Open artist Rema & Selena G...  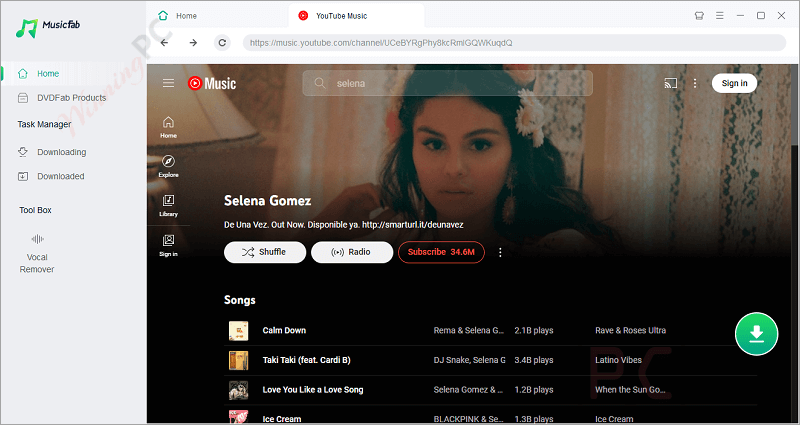(469, 331)
